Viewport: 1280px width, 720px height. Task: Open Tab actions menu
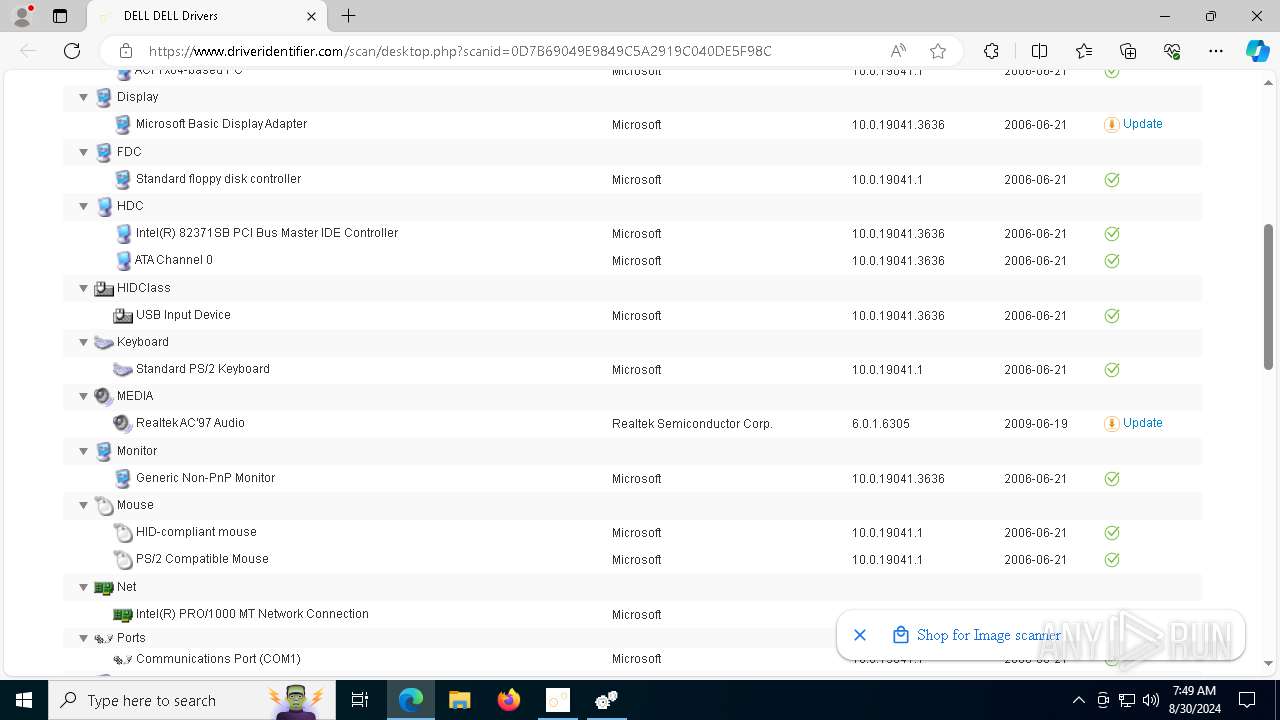coord(60,16)
